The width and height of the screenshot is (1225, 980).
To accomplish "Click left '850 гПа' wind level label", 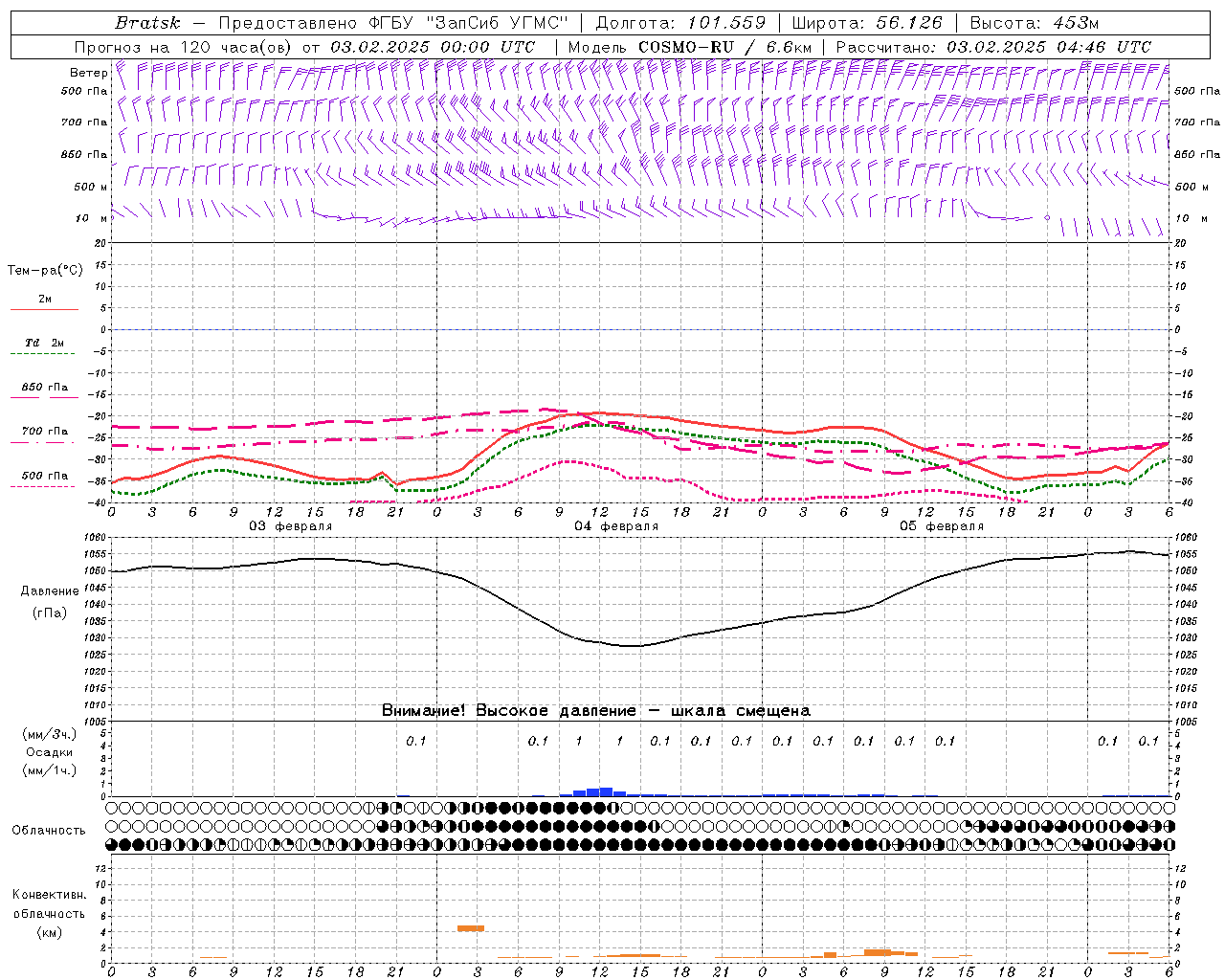I will tap(84, 154).
